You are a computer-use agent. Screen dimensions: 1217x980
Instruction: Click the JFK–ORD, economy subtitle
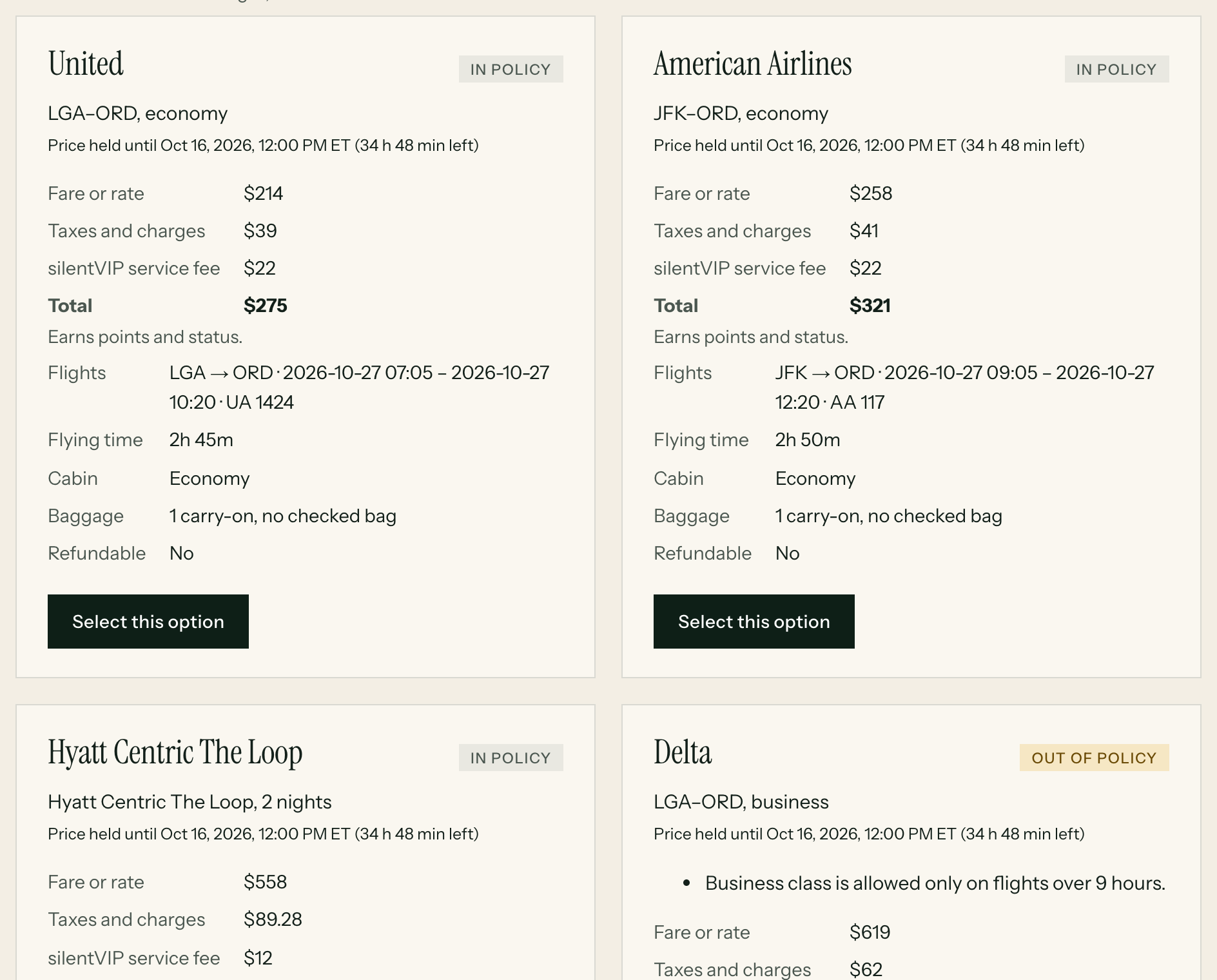coord(741,113)
